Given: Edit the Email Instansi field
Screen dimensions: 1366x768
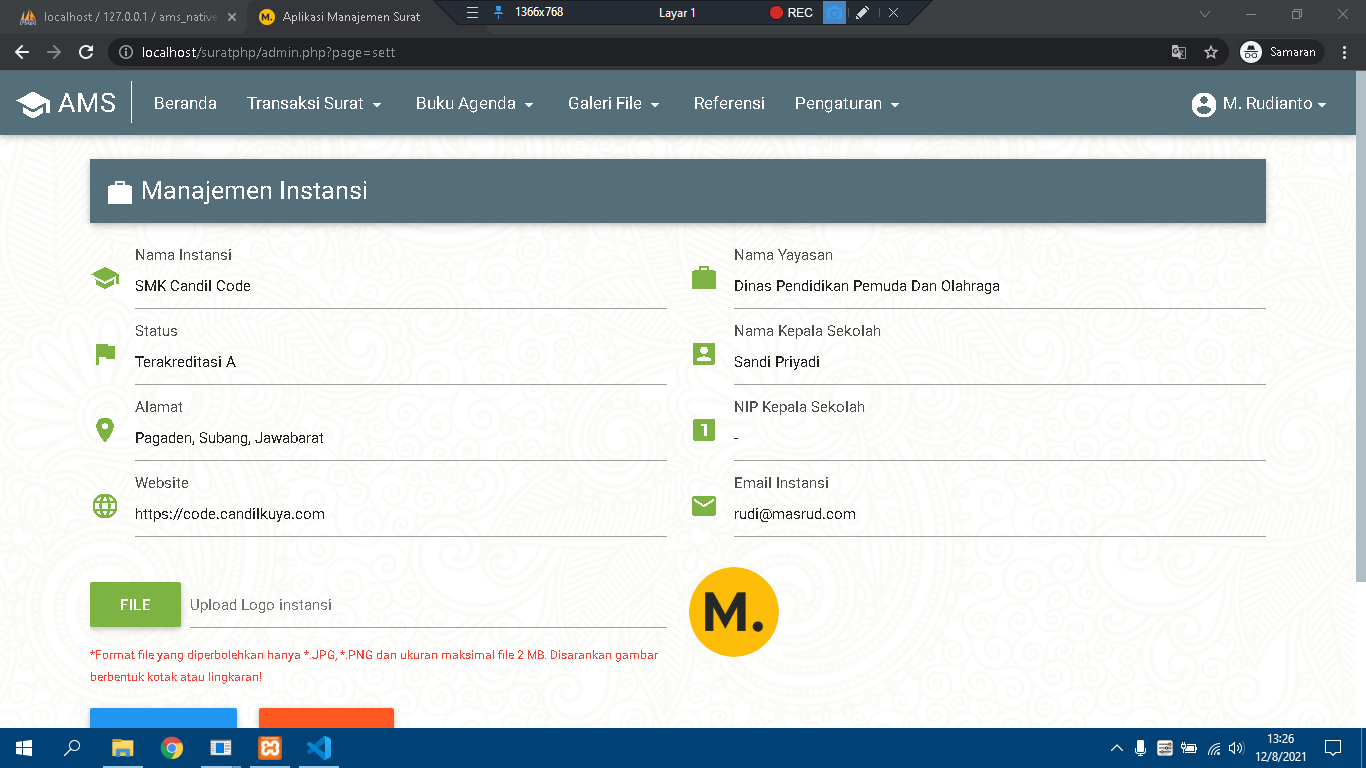Looking at the screenshot, I should 1000,514.
